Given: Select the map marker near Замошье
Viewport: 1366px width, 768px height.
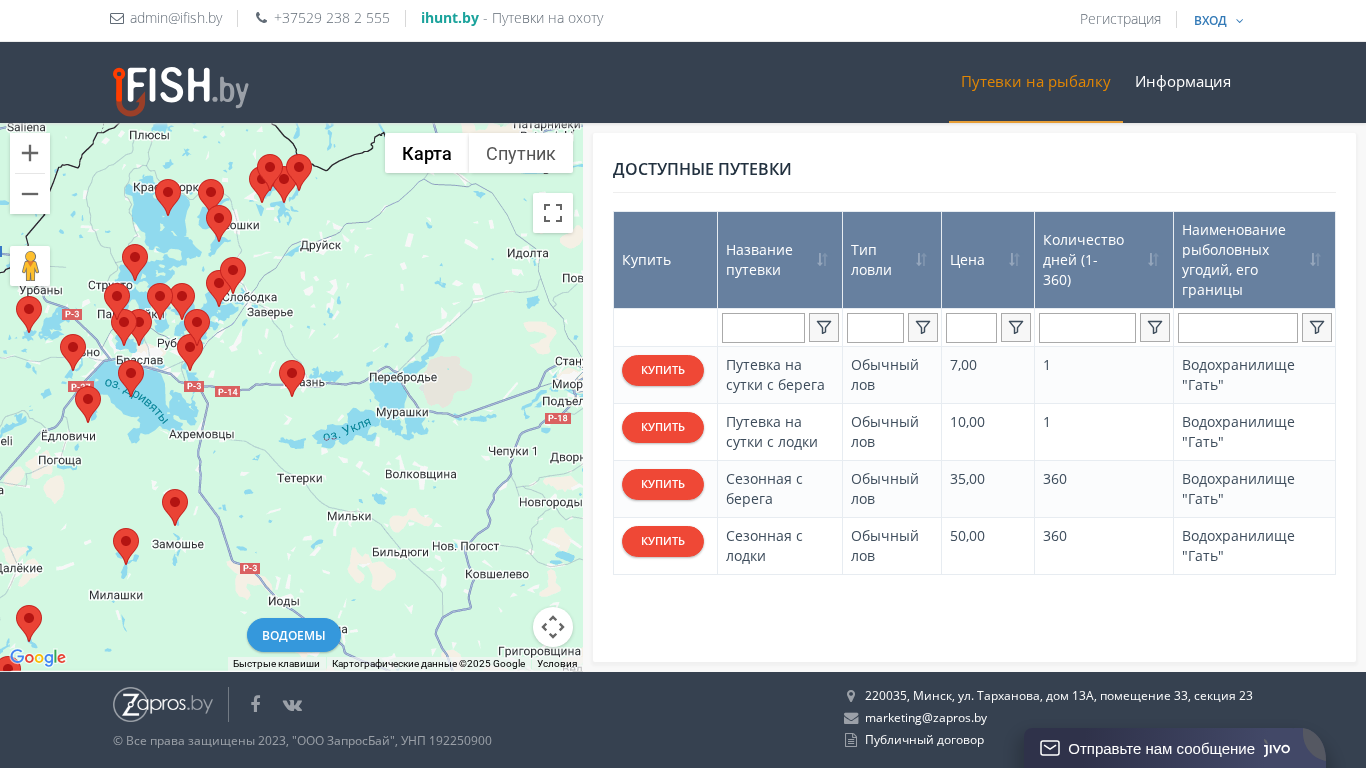Looking at the screenshot, I should 175,507.
